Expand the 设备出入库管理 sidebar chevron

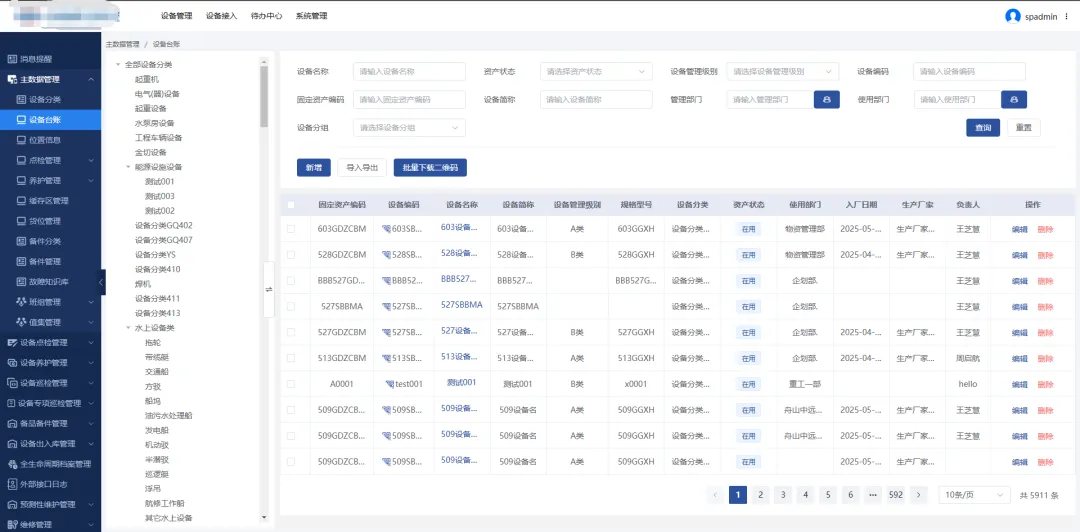point(92,444)
